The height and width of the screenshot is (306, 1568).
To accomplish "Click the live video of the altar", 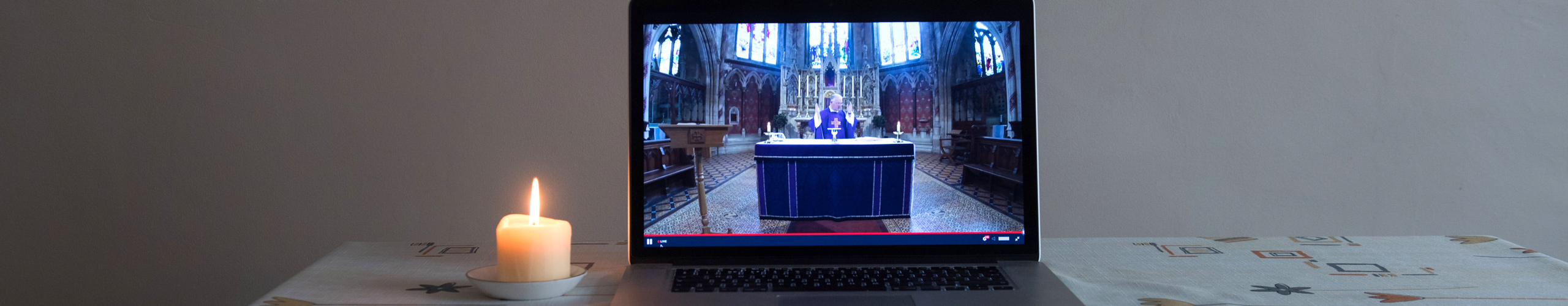I will click(x=833, y=127).
